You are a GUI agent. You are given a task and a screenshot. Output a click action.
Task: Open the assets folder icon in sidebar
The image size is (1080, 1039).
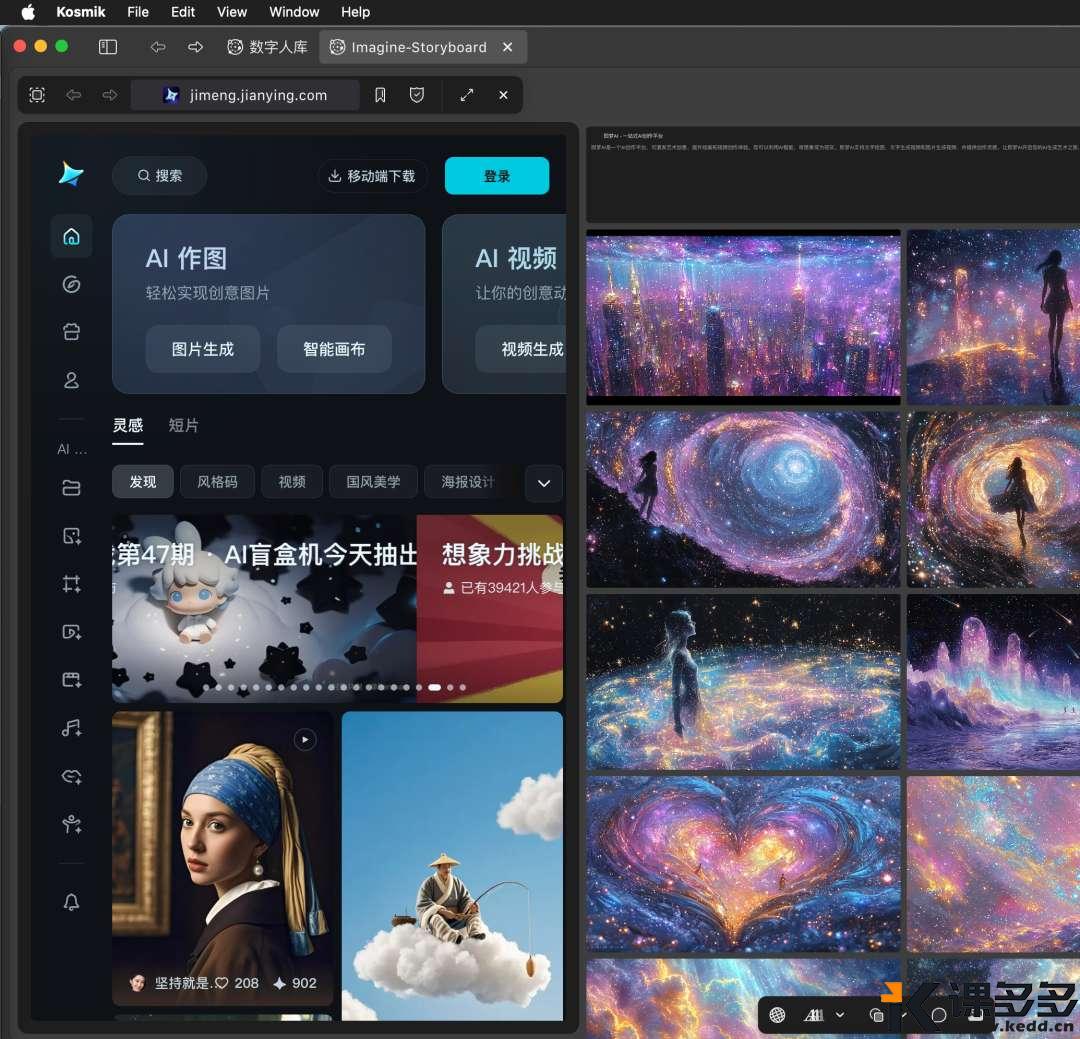point(72,488)
